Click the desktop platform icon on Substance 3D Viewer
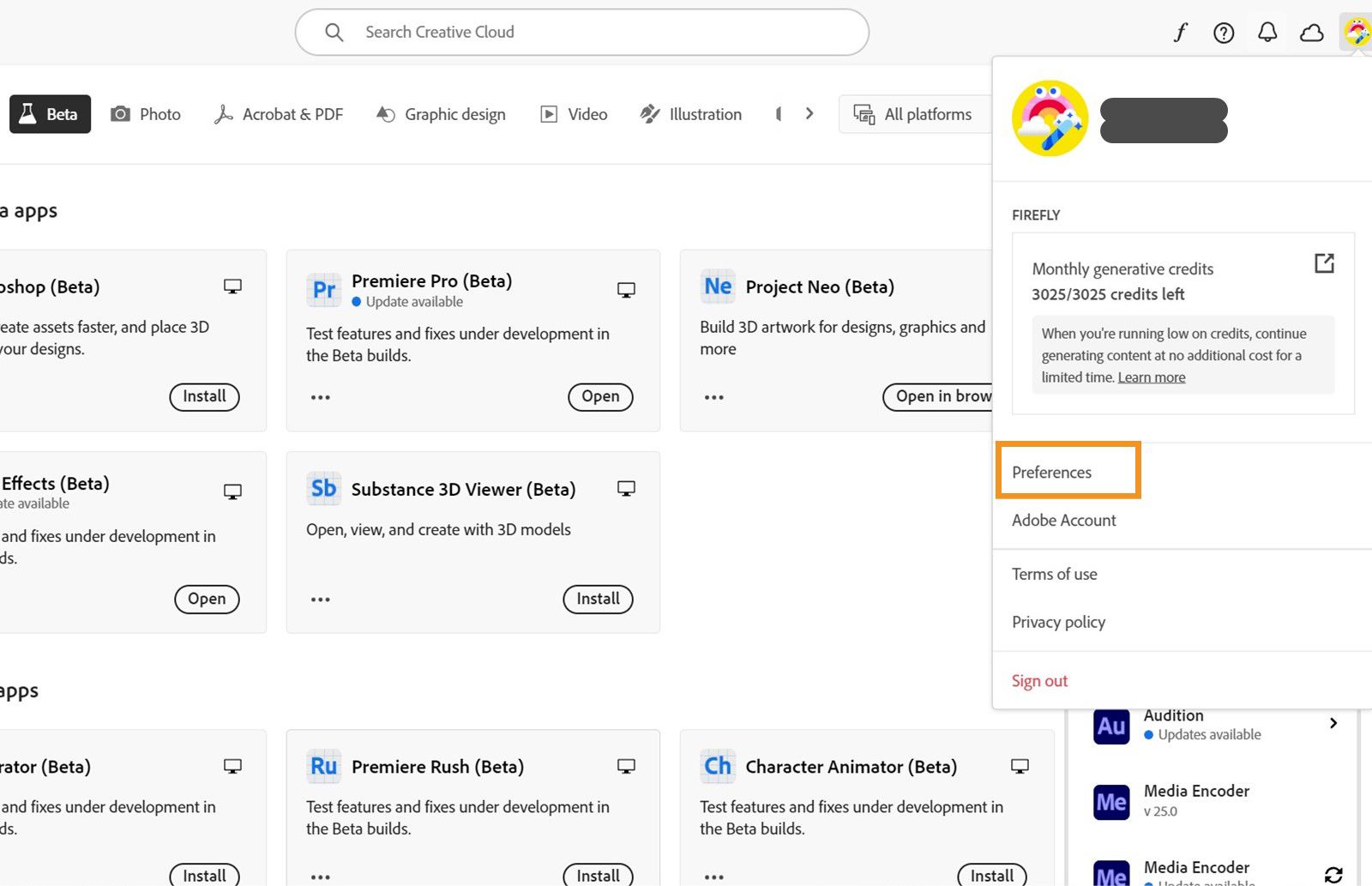 (x=626, y=489)
